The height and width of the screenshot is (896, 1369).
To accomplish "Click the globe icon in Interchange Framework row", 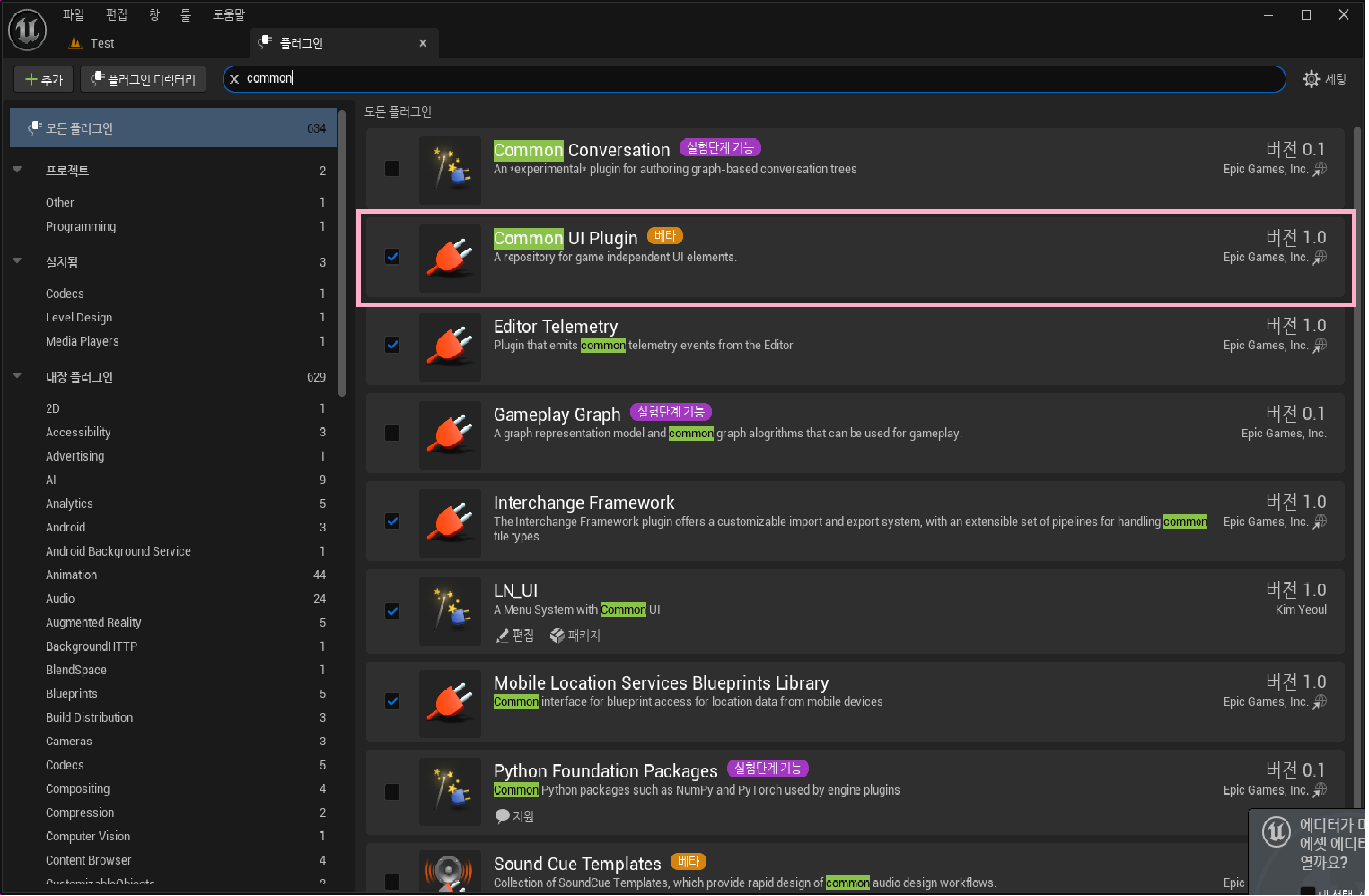I will (x=1320, y=522).
